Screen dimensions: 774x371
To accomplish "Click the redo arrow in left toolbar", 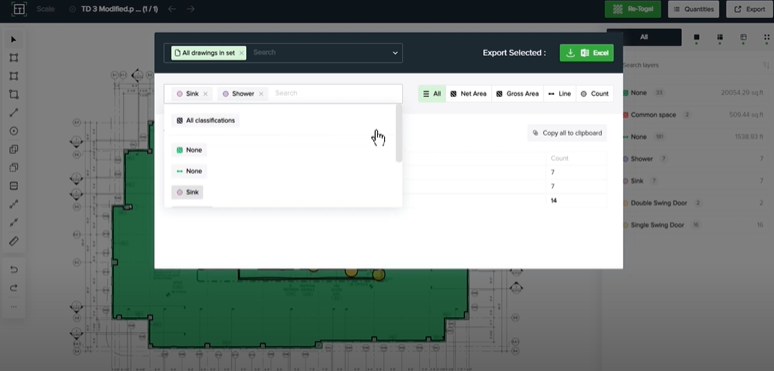I will (x=14, y=288).
